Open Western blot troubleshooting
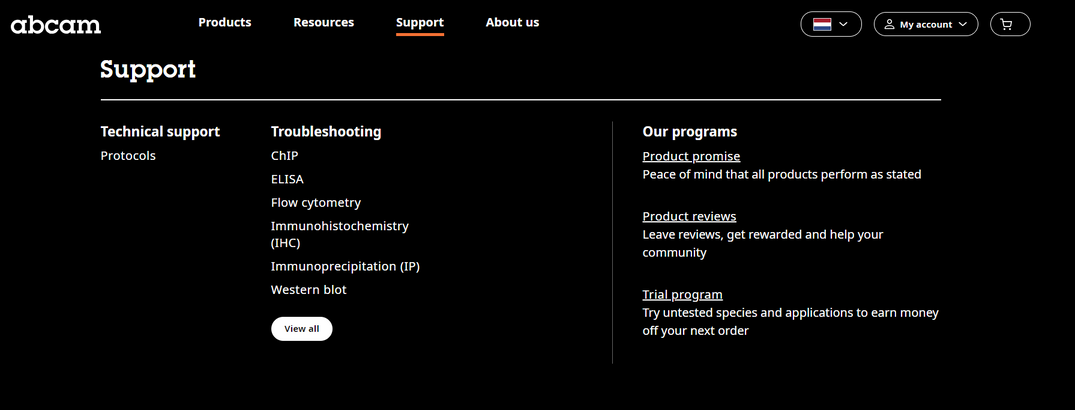The height and width of the screenshot is (410, 1075). (x=309, y=289)
